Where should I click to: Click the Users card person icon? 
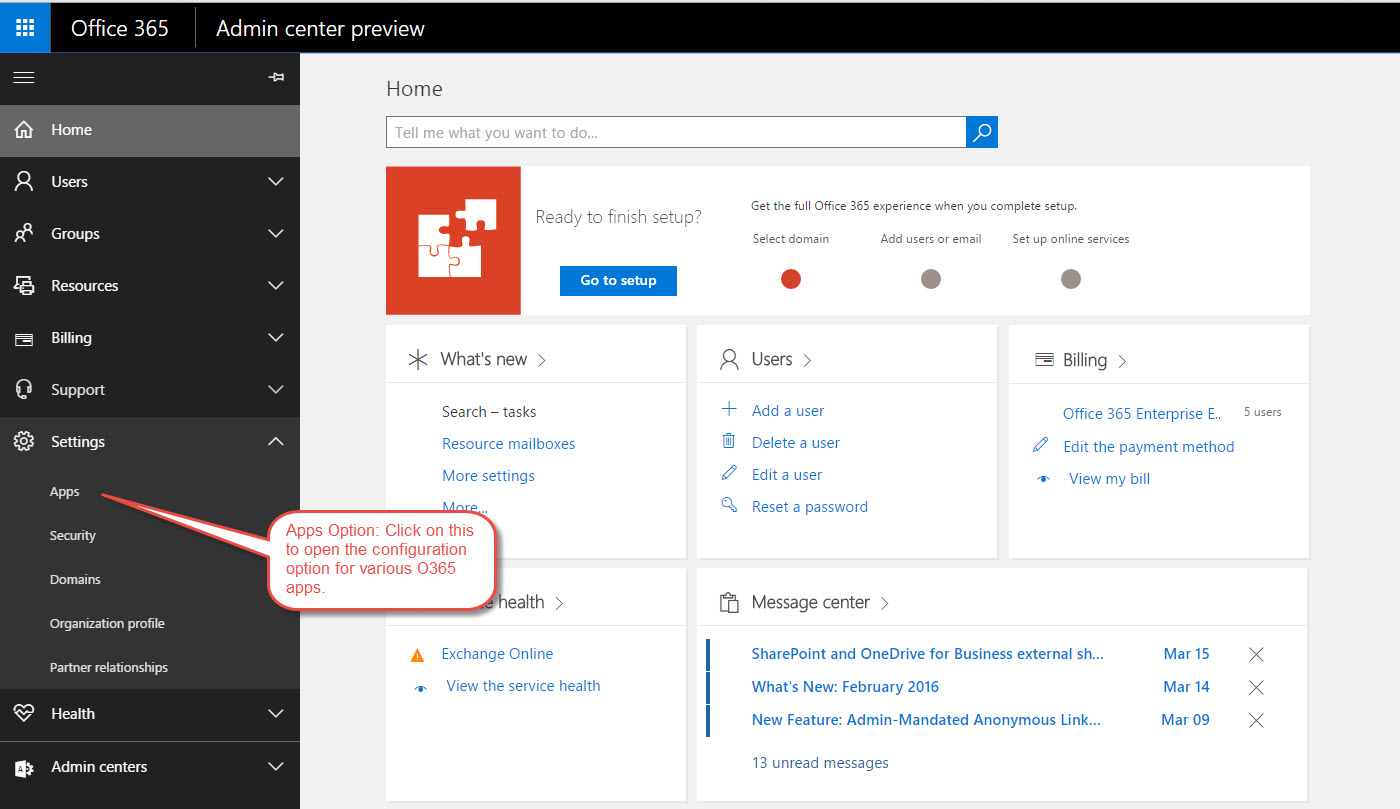[x=730, y=359]
